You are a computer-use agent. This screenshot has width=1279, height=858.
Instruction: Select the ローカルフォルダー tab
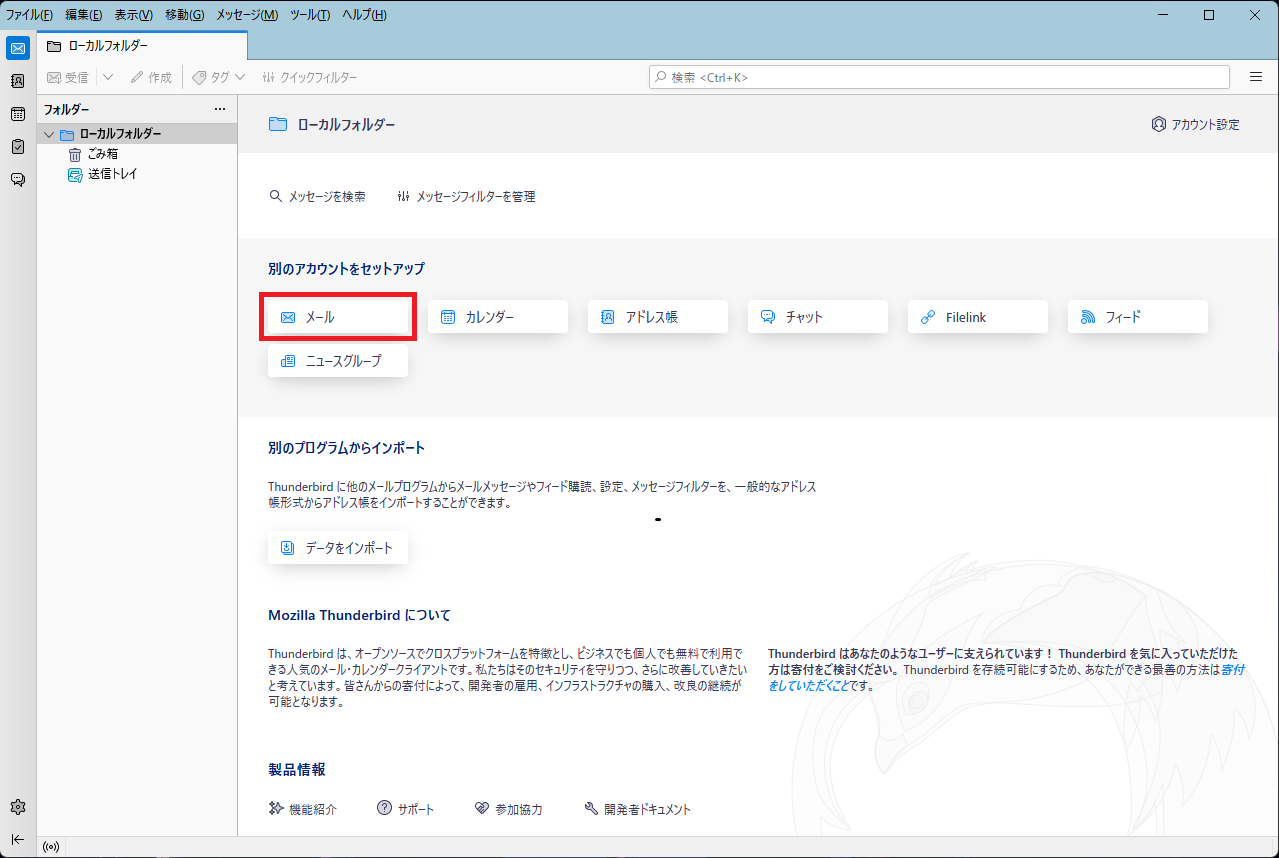tap(142, 46)
